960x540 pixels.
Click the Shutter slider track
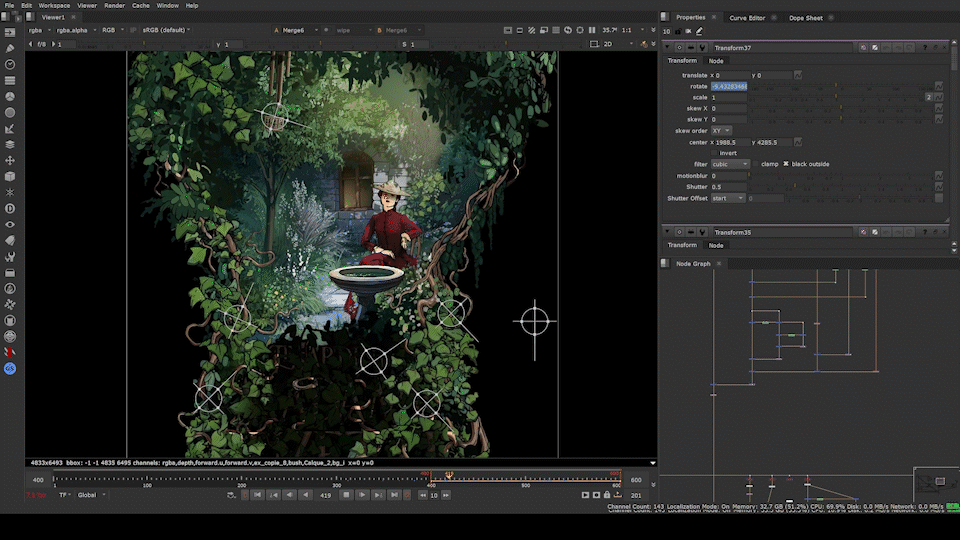(840, 187)
